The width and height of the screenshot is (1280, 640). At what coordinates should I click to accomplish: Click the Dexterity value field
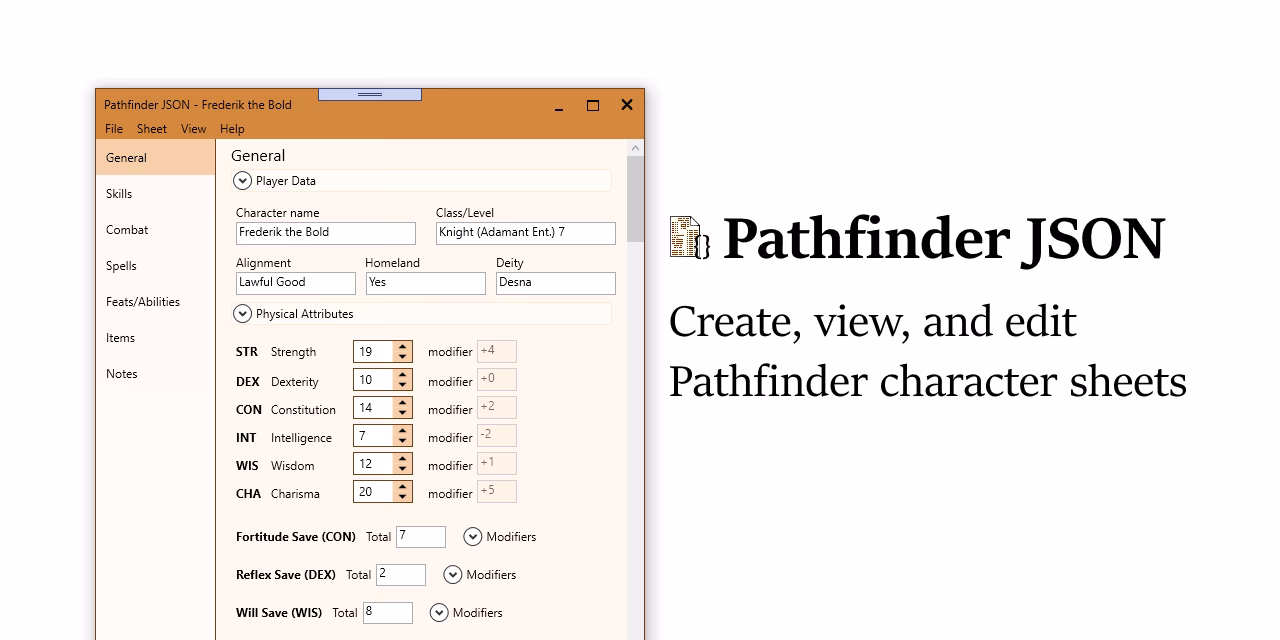tap(373, 380)
